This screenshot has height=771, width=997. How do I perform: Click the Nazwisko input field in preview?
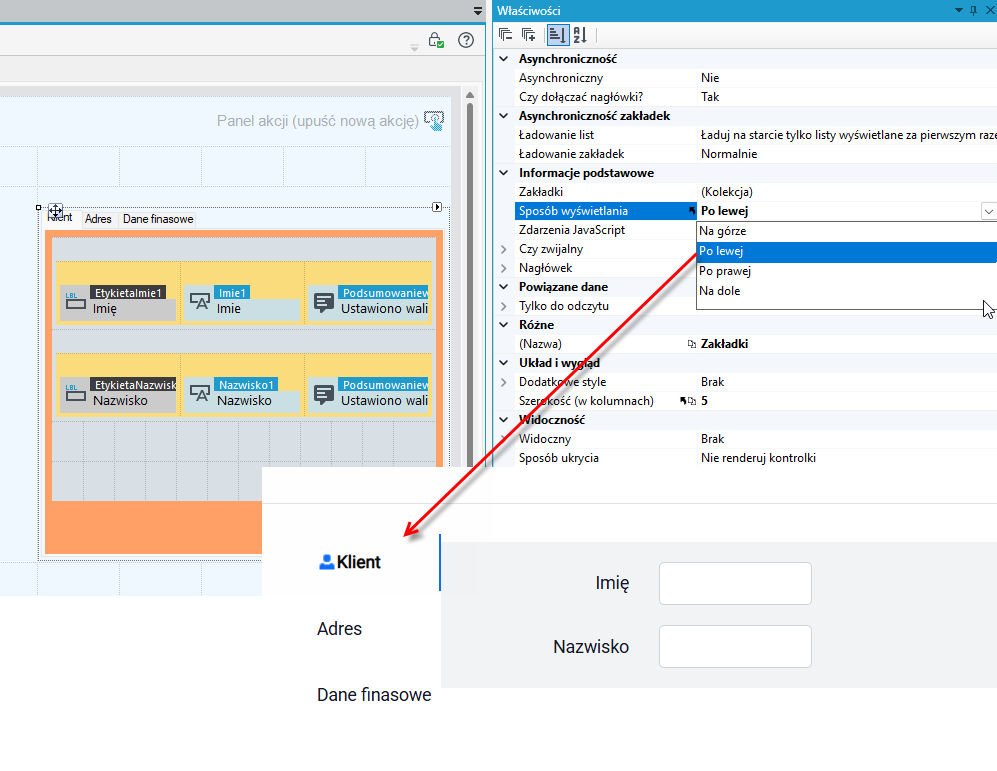coord(735,646)
